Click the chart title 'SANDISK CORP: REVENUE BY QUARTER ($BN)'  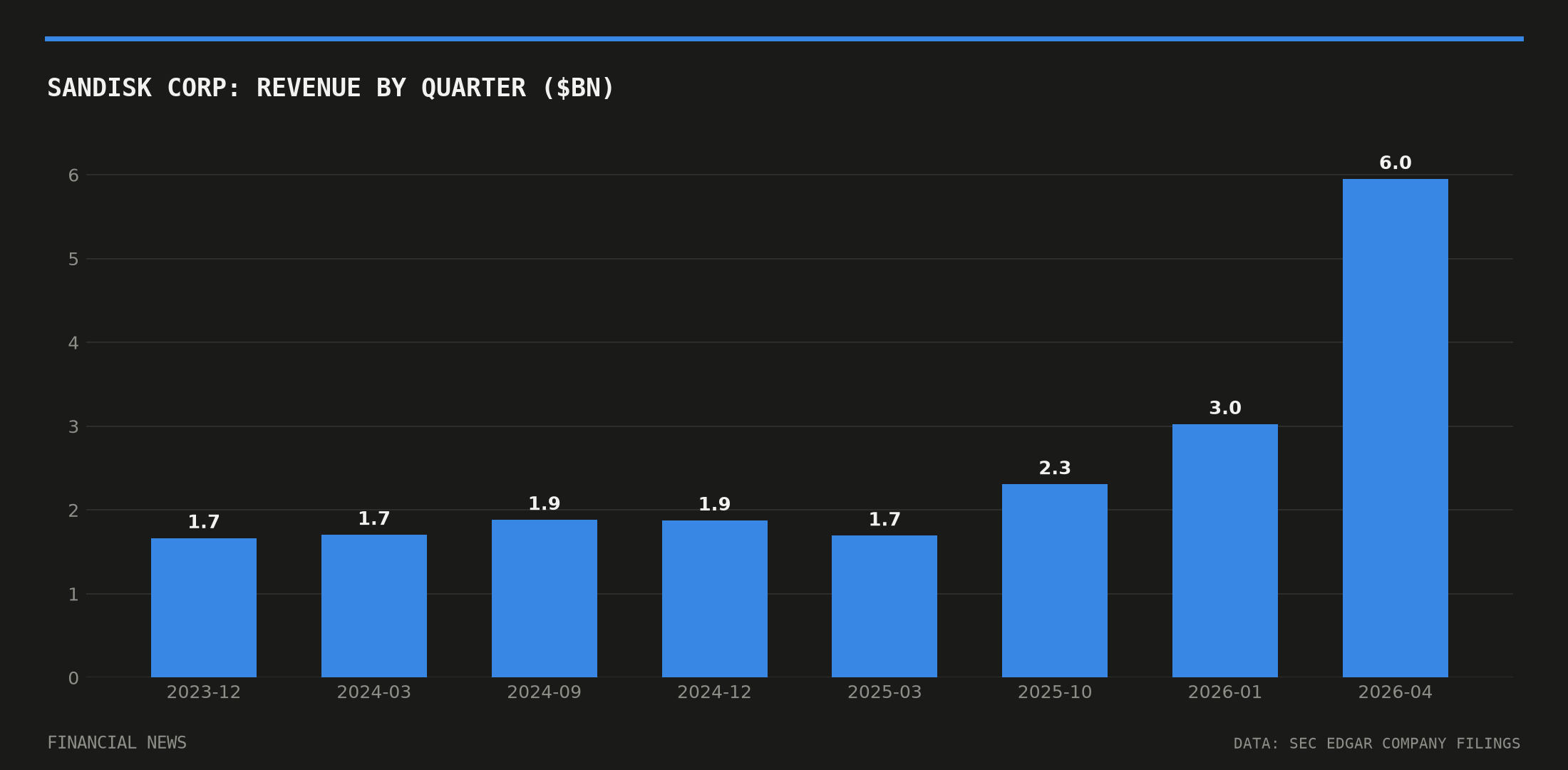[330, 88]
